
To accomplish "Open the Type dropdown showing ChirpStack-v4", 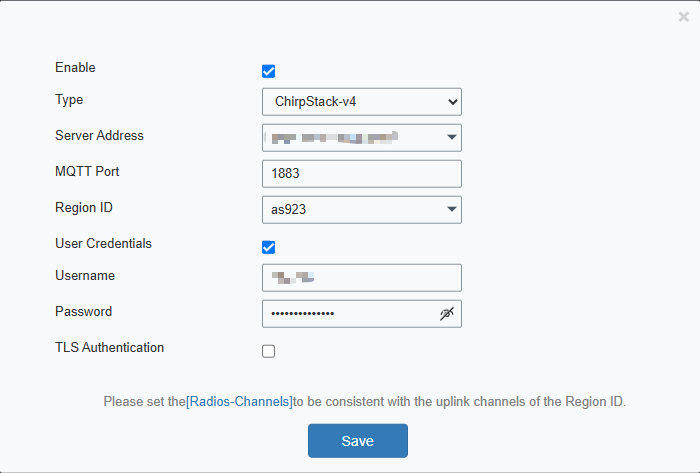I will point(361,102).
